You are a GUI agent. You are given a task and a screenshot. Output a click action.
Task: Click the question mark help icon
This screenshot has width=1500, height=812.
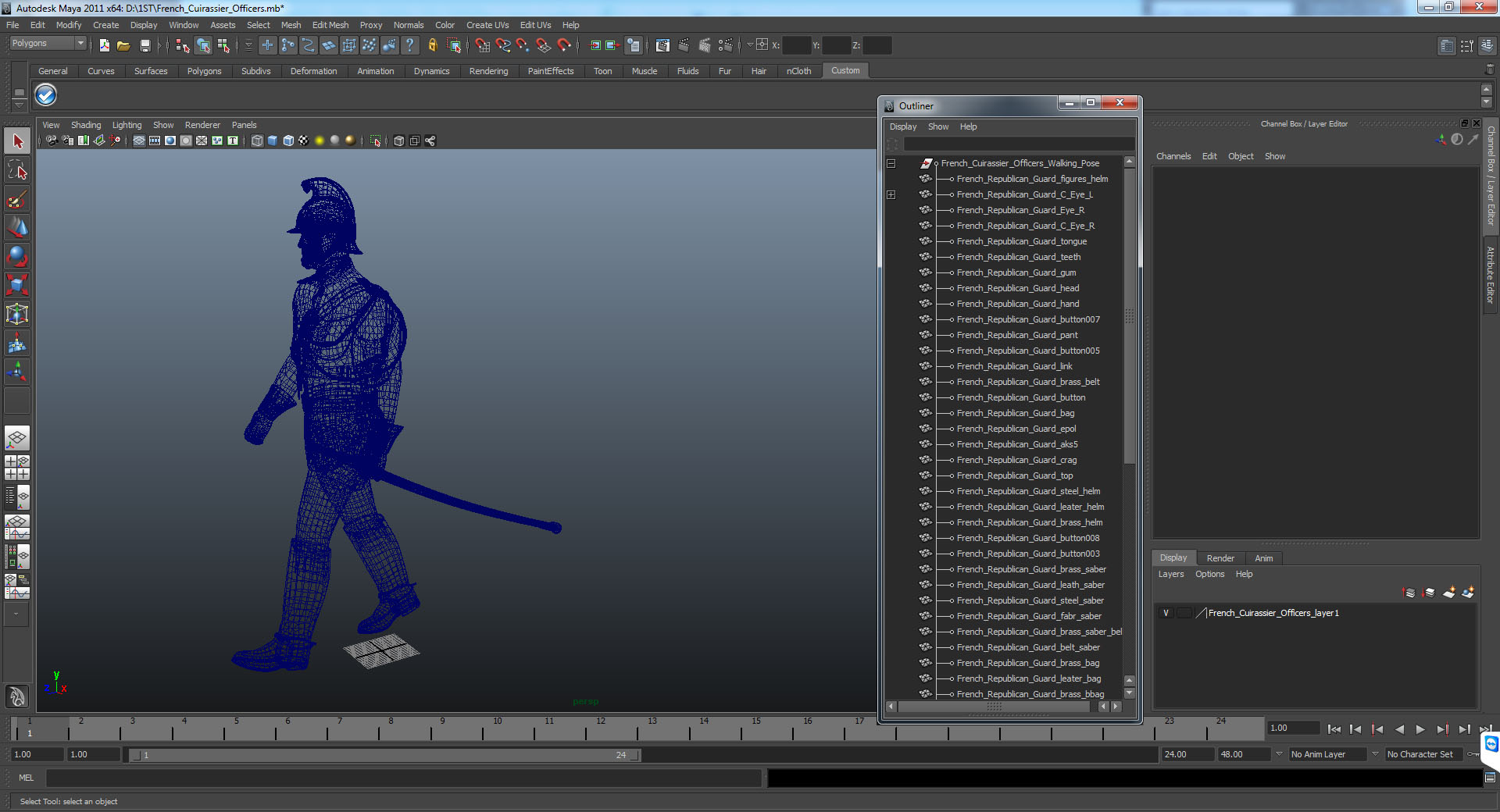tap(409, 45)
